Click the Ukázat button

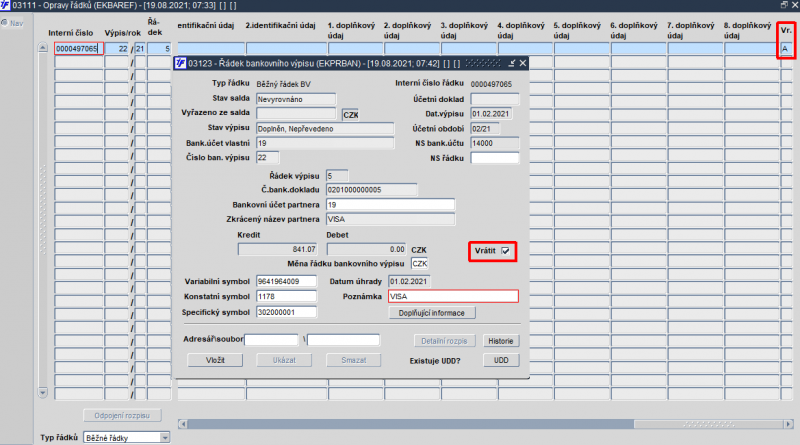pos(284,360)
